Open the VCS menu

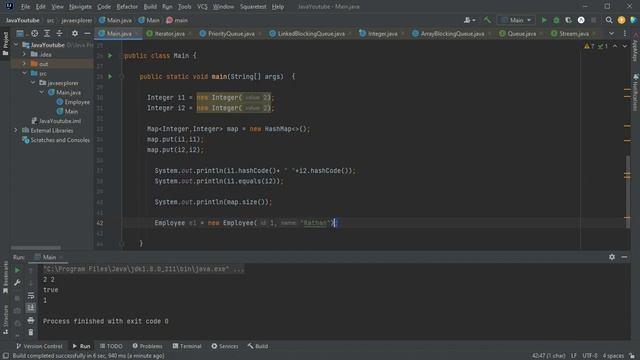pyautogui.click(x=202, y=7)
